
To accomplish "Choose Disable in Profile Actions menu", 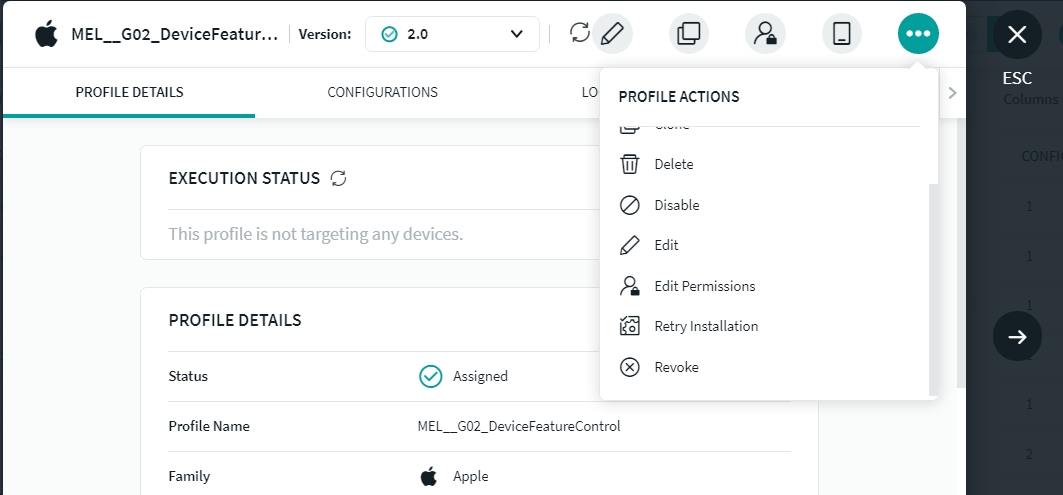I will [x=676, y=205].
